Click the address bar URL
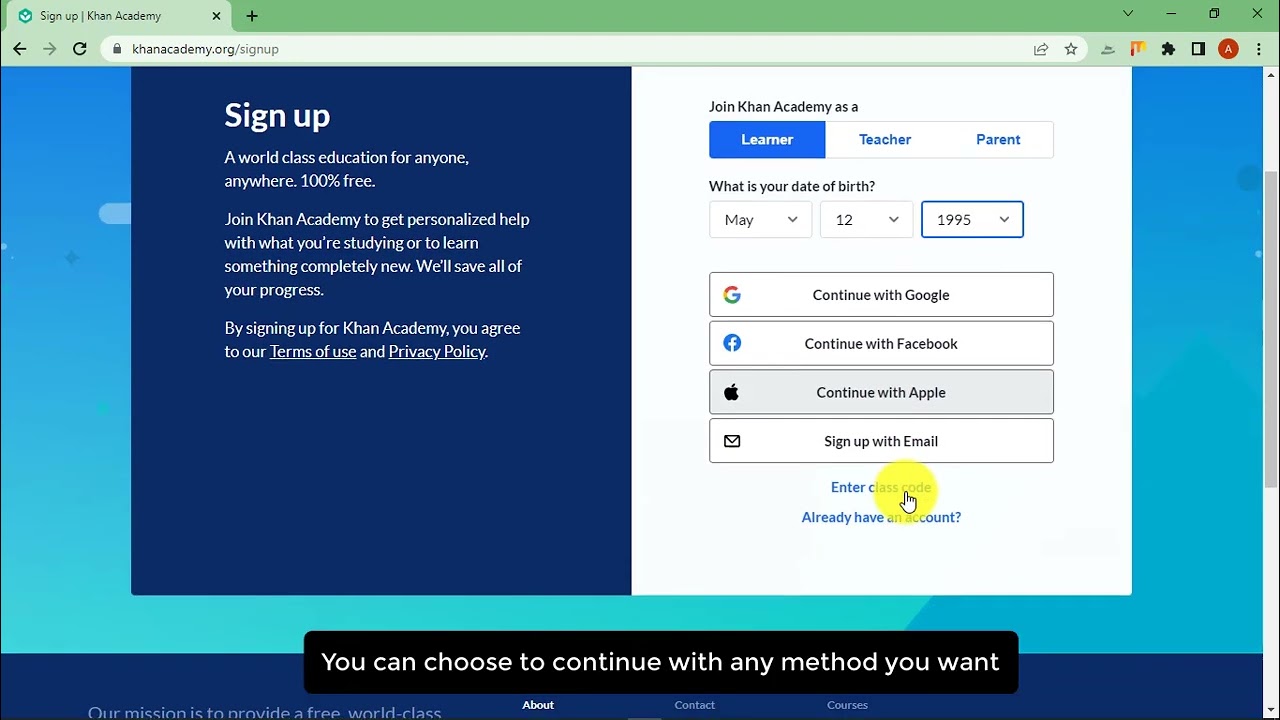Screen dimensions: 1280x720 [x=205, y=49]
